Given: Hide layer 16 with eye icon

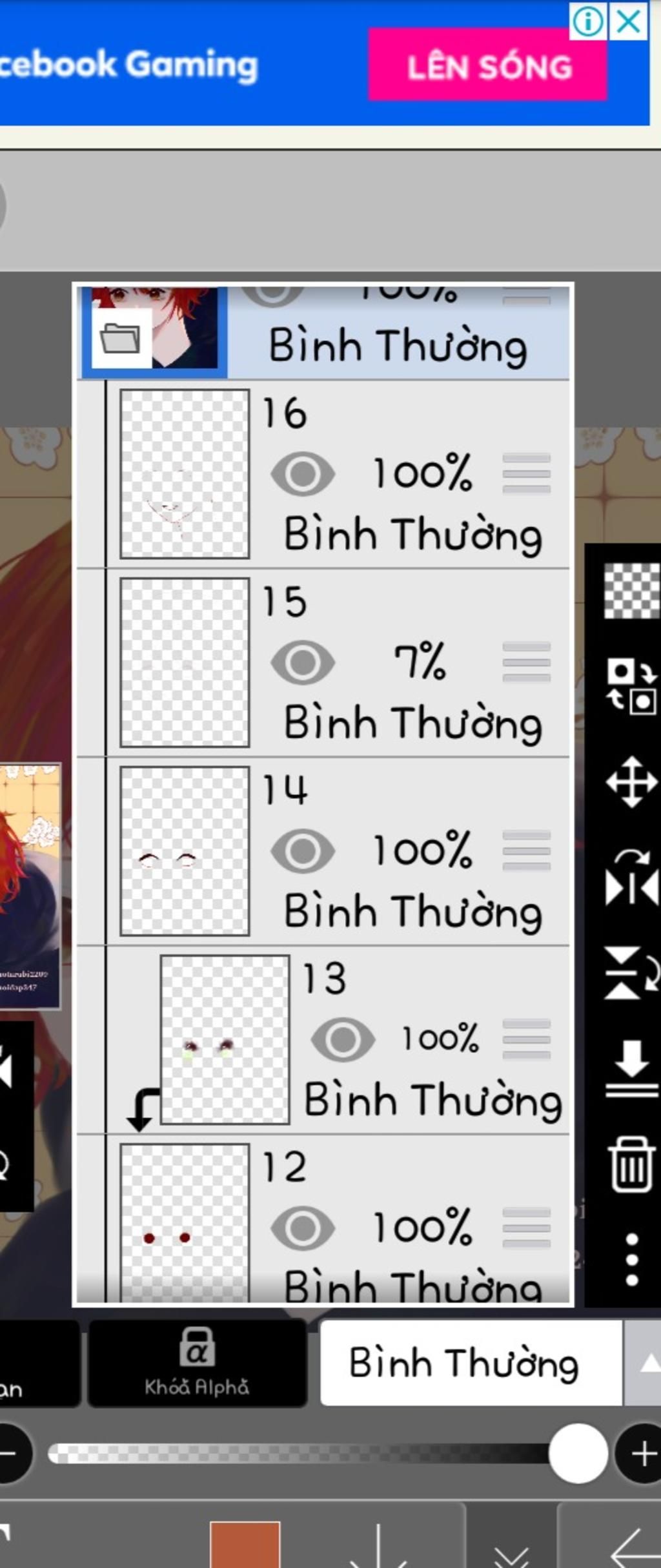Looking at the screenshot, I should pos(302,474).
